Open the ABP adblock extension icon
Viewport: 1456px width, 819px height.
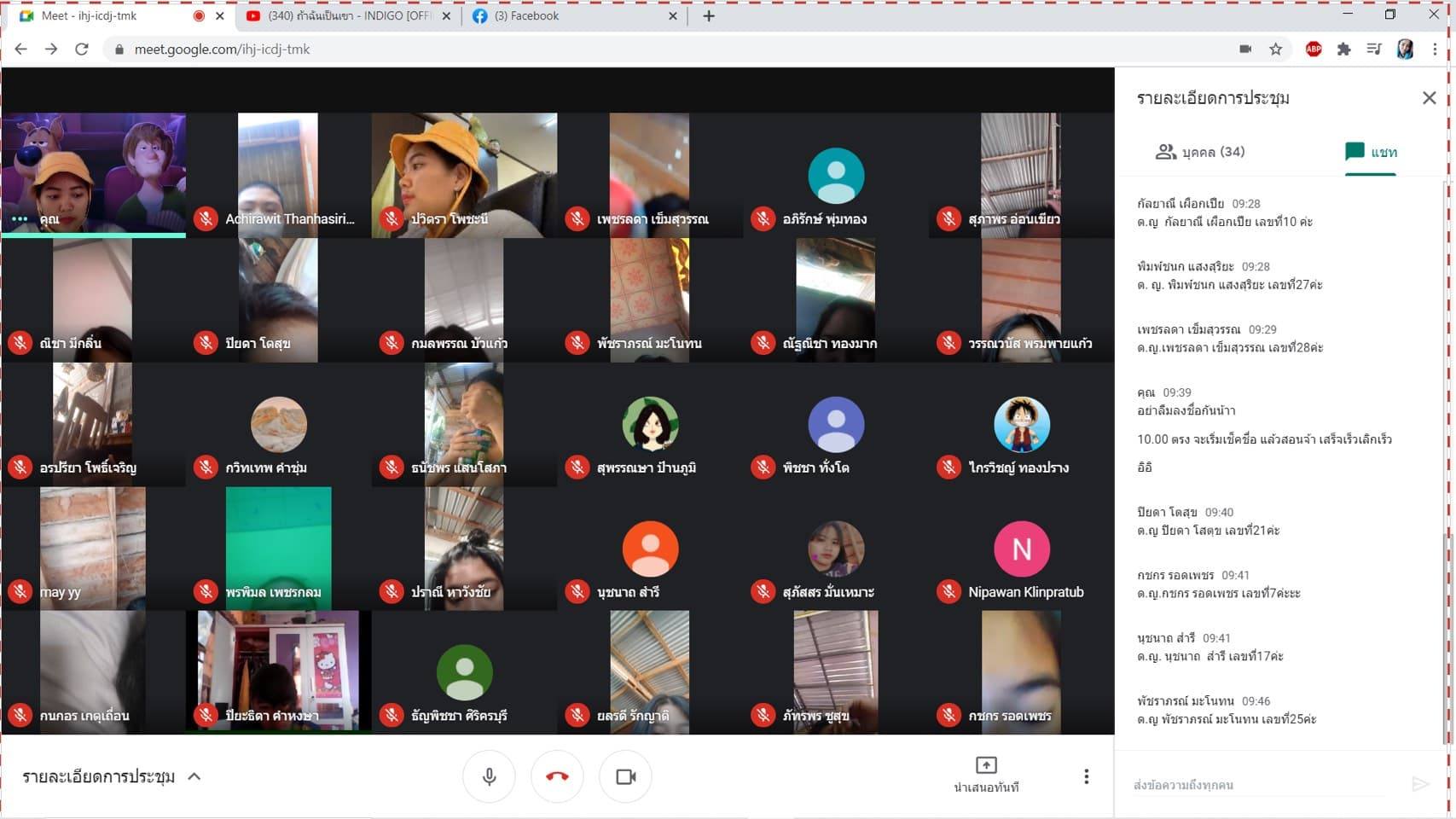[1314, 49]
